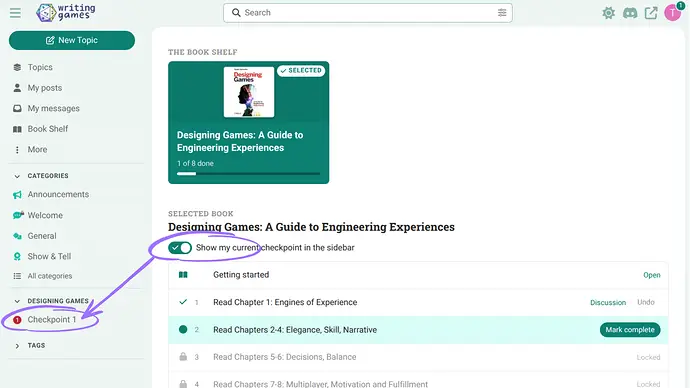Image resolution: width=690 pixels, height=388 pixels.
Task: Click '1 of 8 done' text
Action: pos(195,163)
